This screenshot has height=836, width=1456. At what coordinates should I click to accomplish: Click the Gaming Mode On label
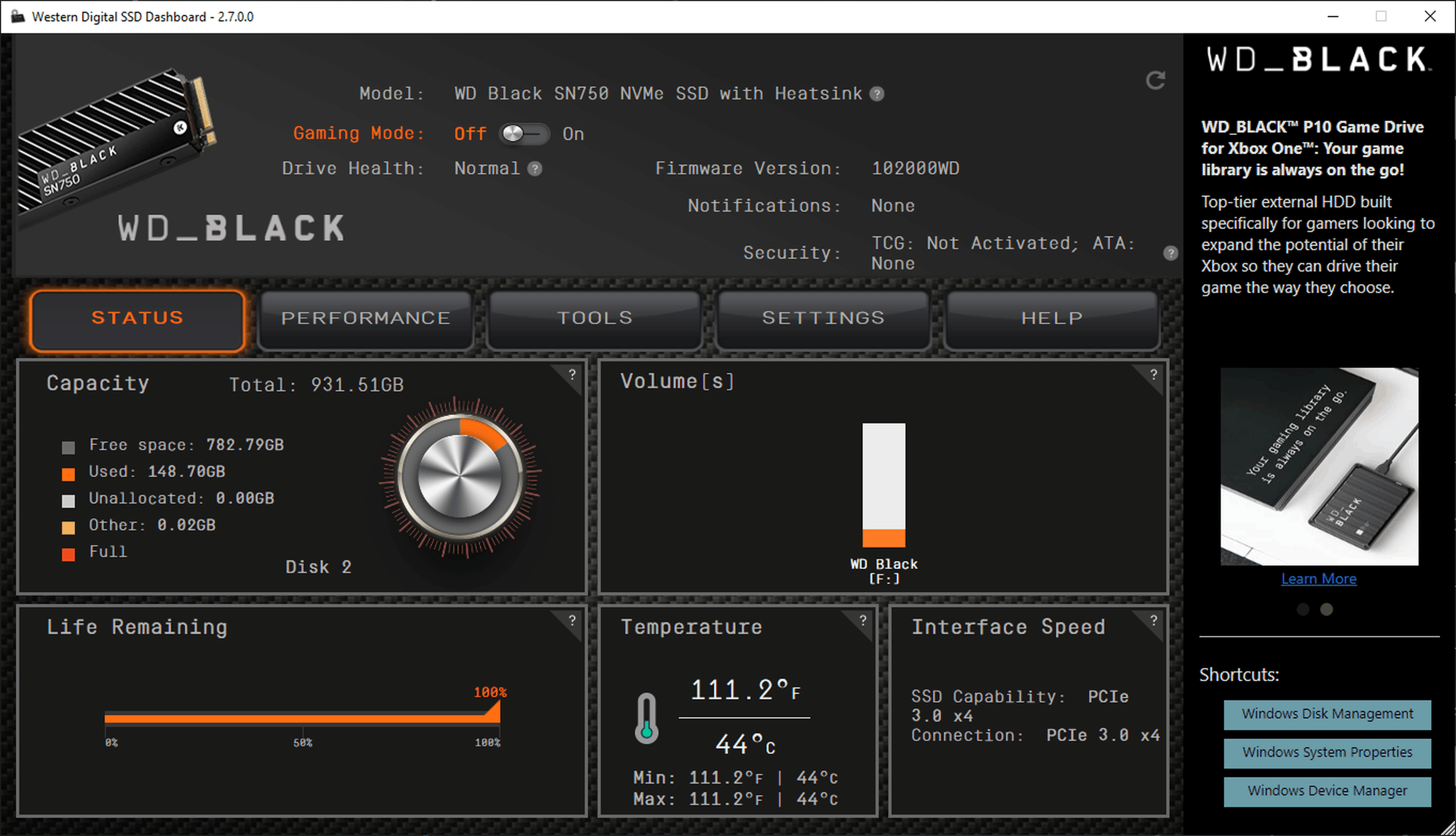pos(573,134)
